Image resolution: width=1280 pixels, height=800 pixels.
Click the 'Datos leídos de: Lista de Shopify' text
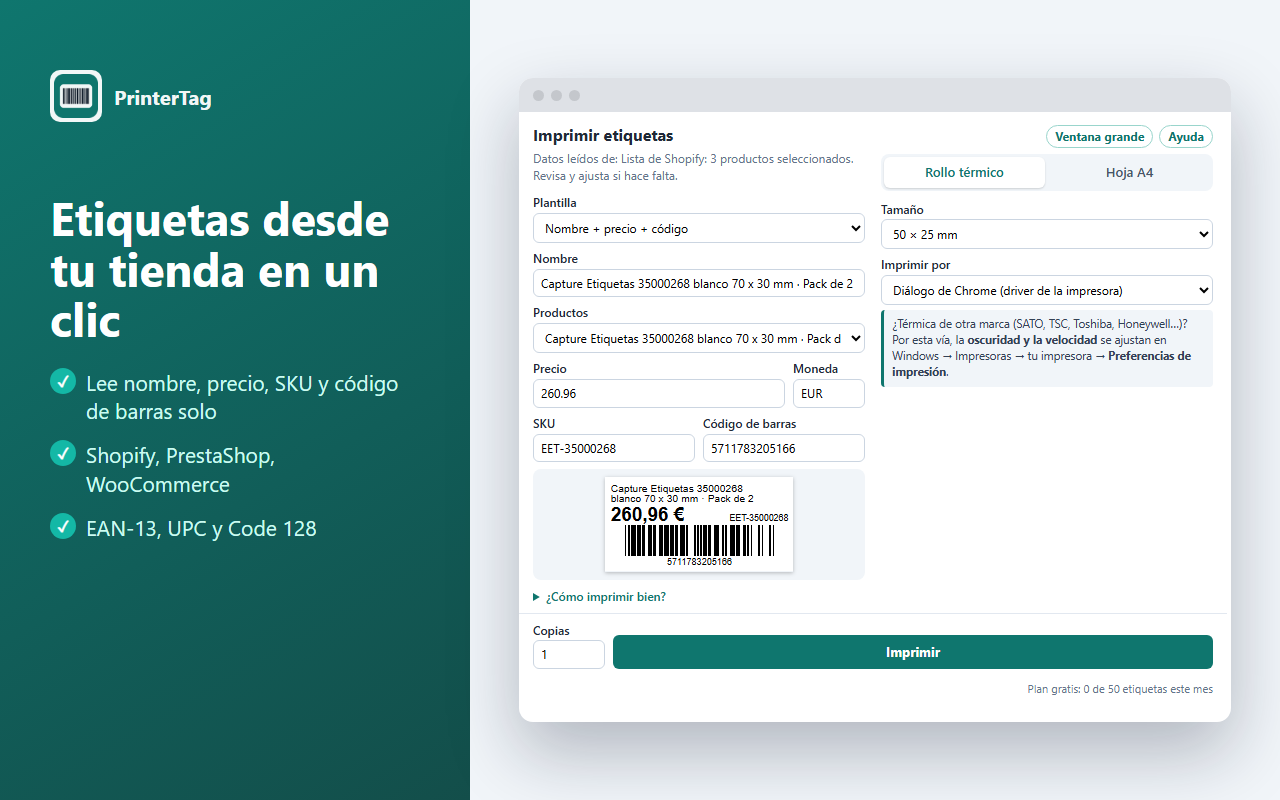tap(694, 167)
